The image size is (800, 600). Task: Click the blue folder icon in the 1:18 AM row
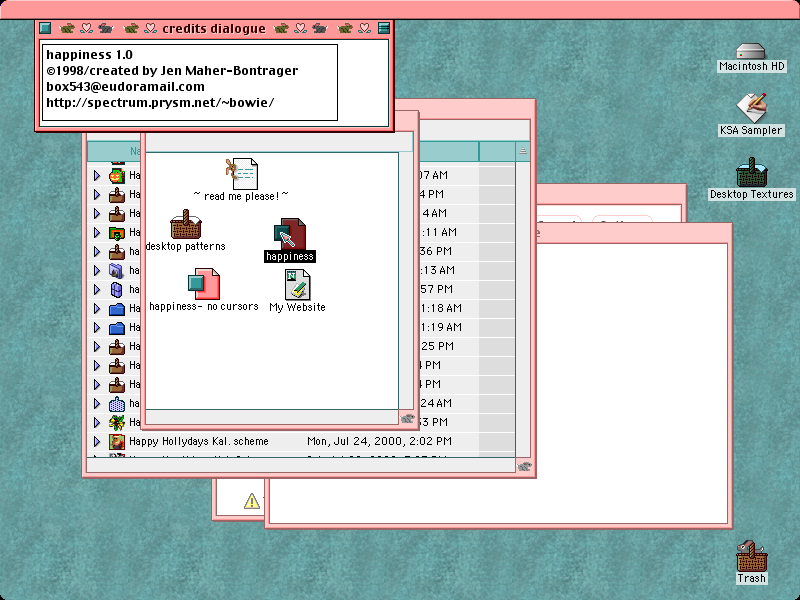coord(117,309)
